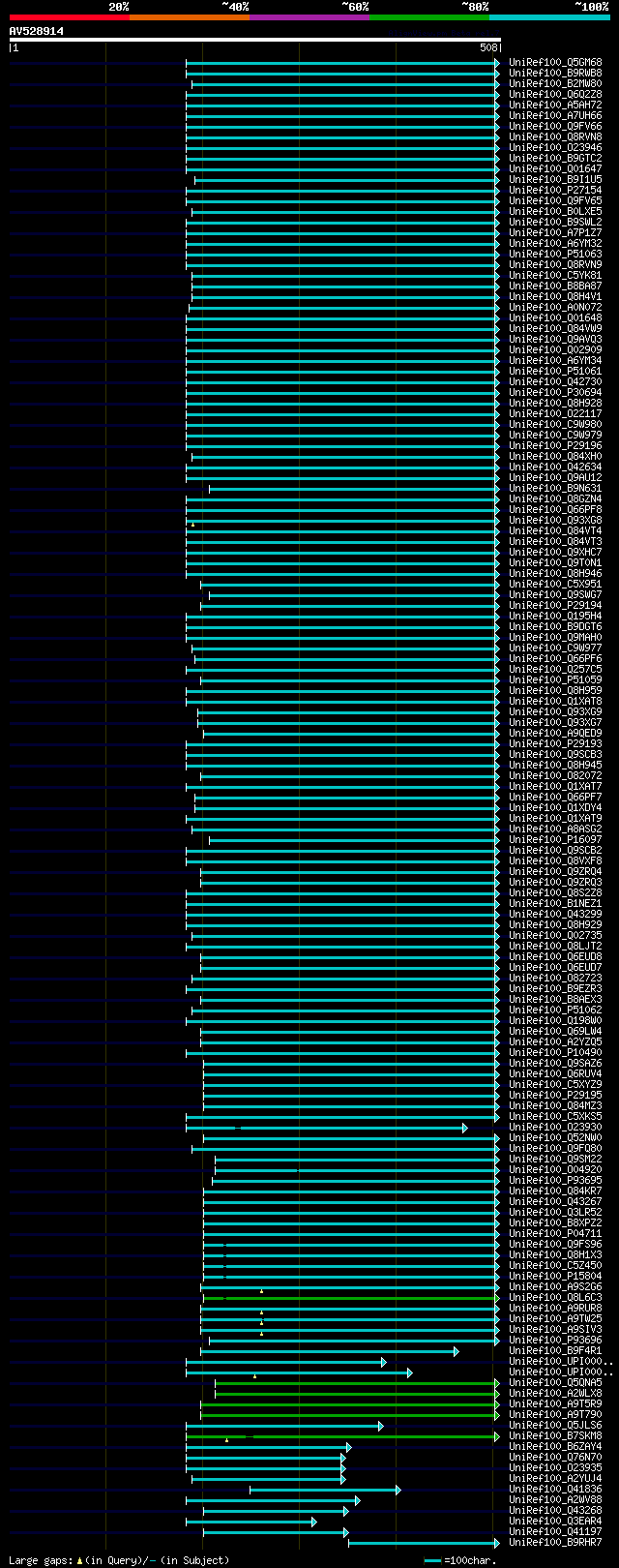The width and height of the screenshot is (619, 1568).
Task: Open hit UniRef100_Q42634
Action: click(x=555, y=467)
